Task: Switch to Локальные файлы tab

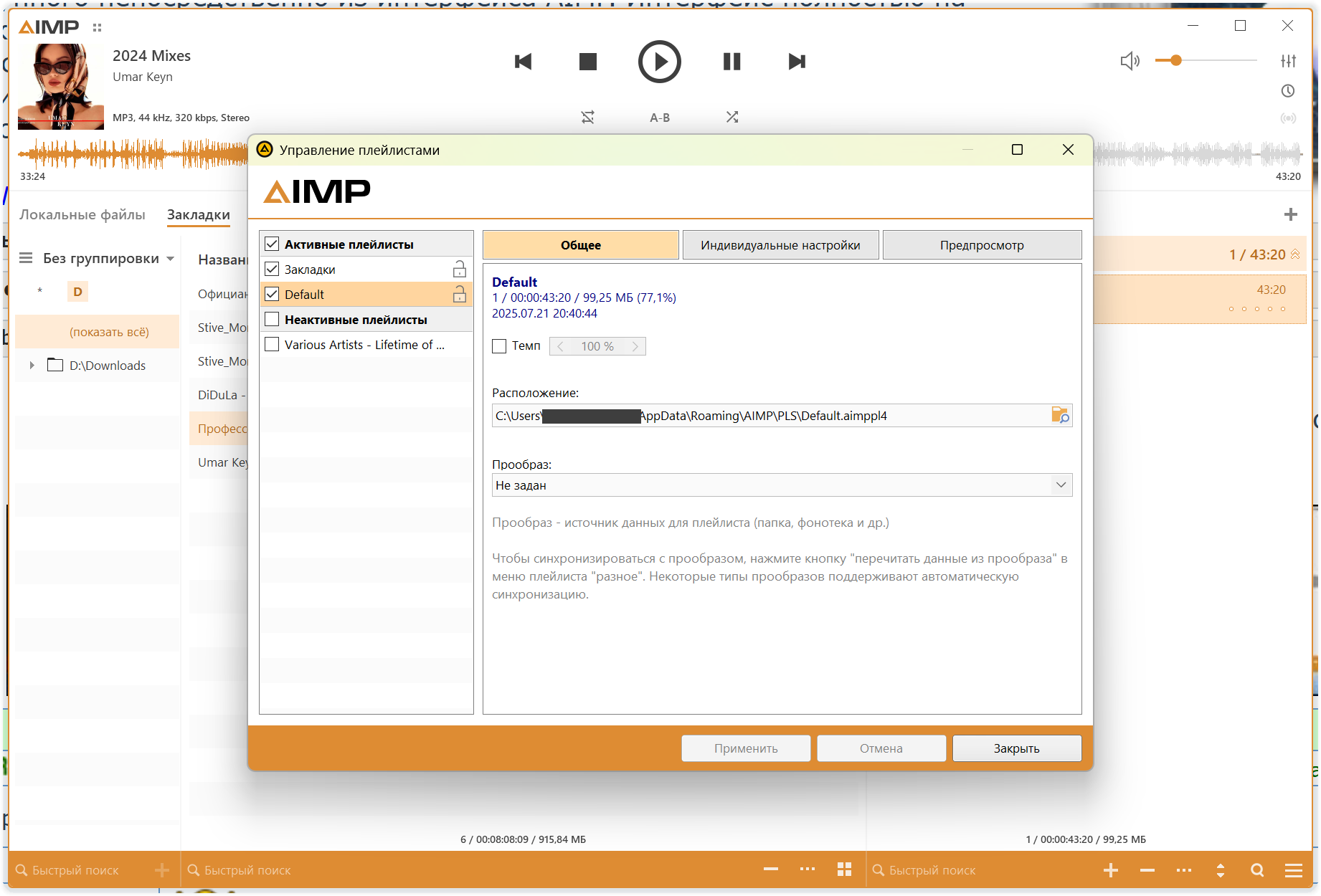Action: pyautogui.click(x=82, y=214)
